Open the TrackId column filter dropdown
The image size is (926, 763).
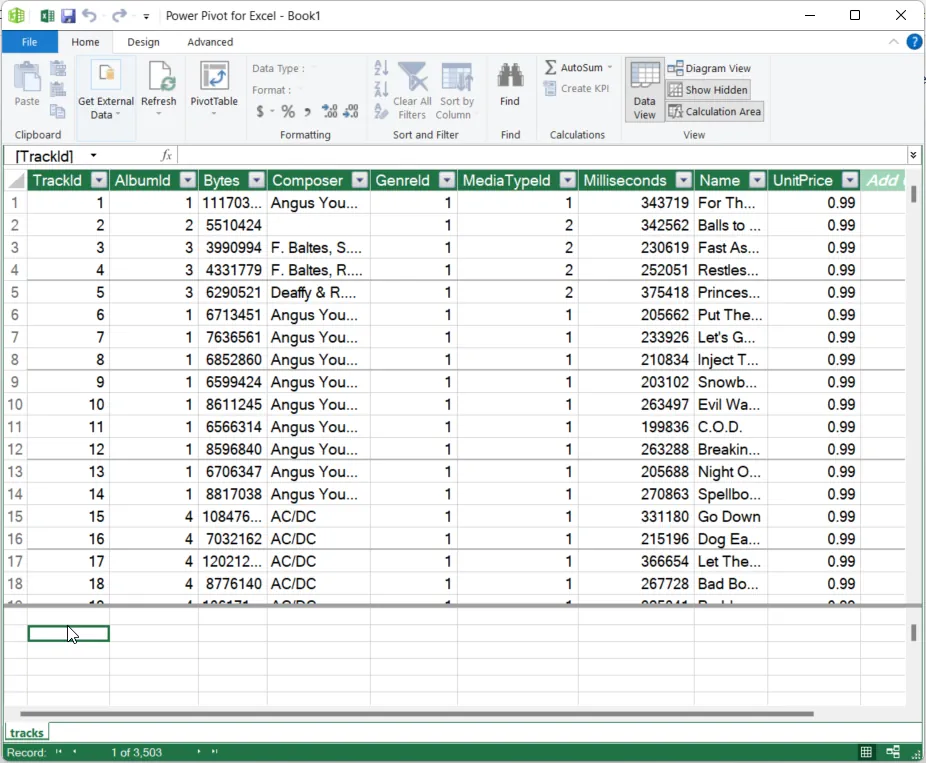coord(100,180)
